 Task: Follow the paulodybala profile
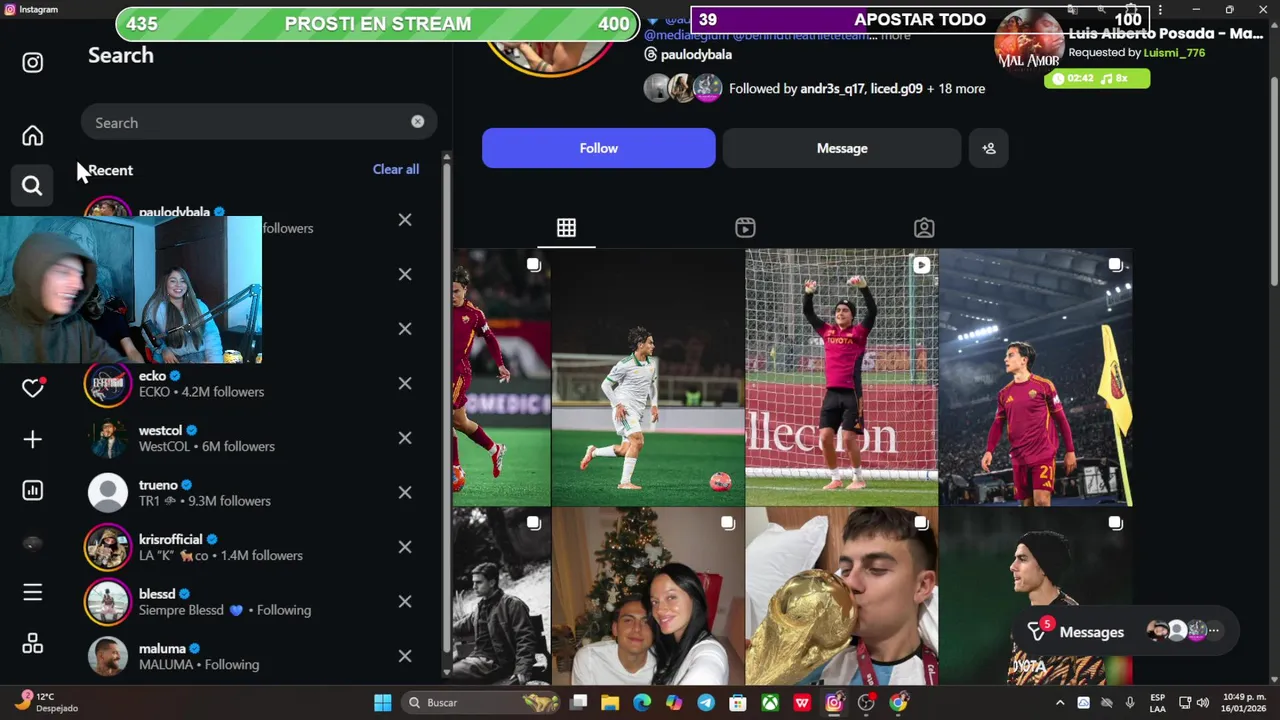coord(599,148)
